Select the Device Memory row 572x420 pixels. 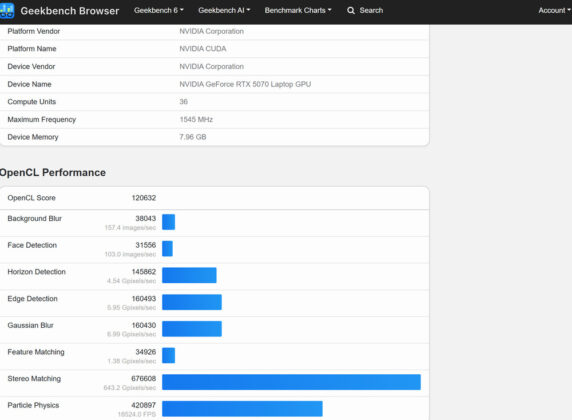pyautogui.click(x=214, y=137)
